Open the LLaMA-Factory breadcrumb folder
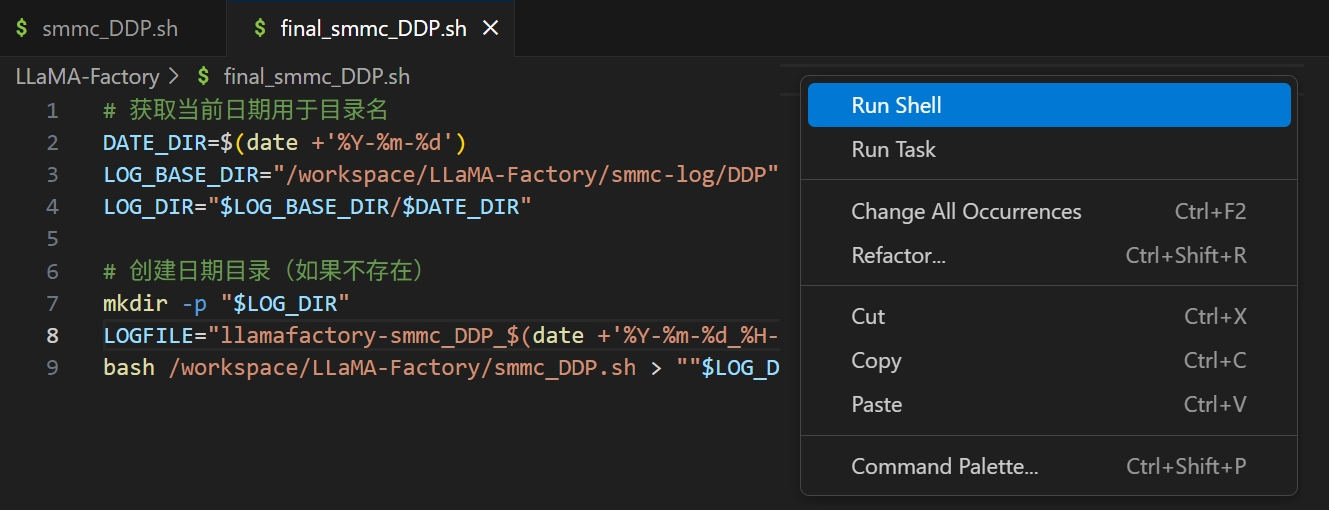The width and height of the screenshot is (1329, 510). (x=87, y=76)
